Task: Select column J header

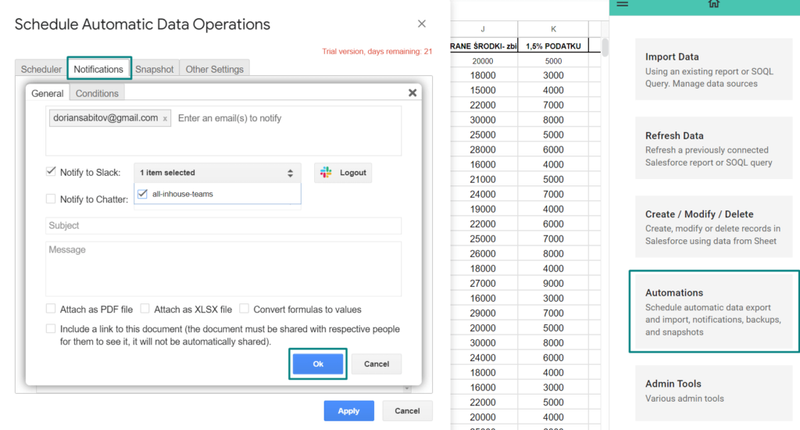Action: click(483, 29)
